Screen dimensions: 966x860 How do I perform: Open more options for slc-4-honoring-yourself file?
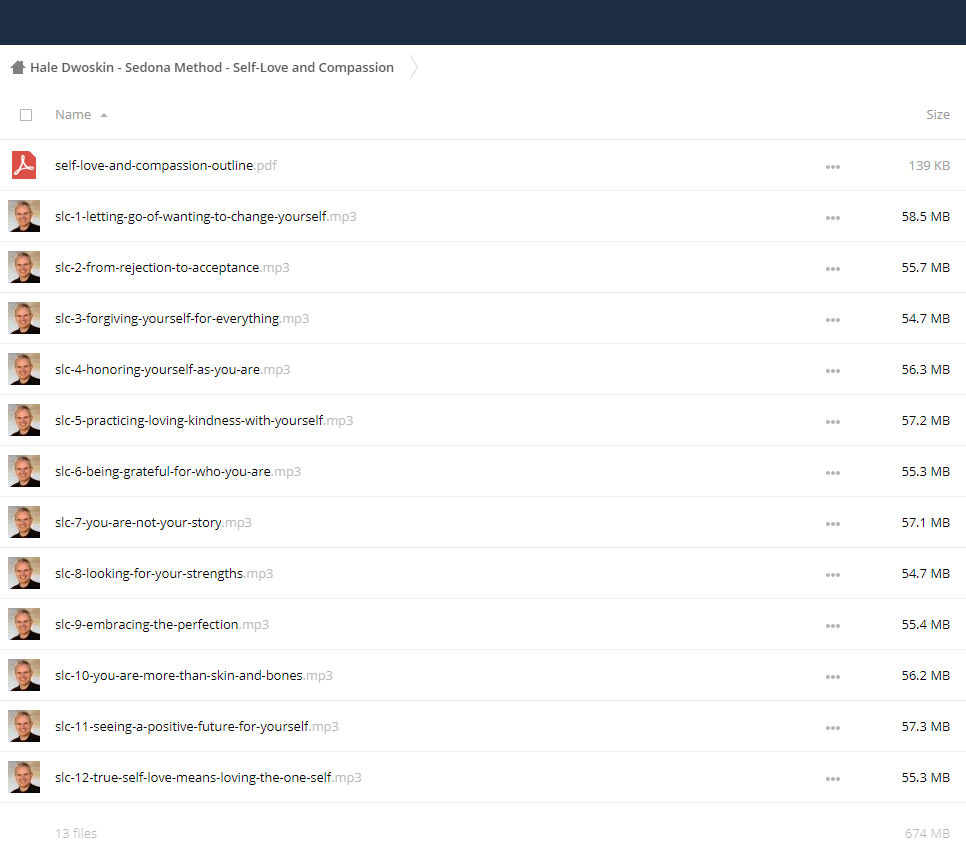click(833, 371)
